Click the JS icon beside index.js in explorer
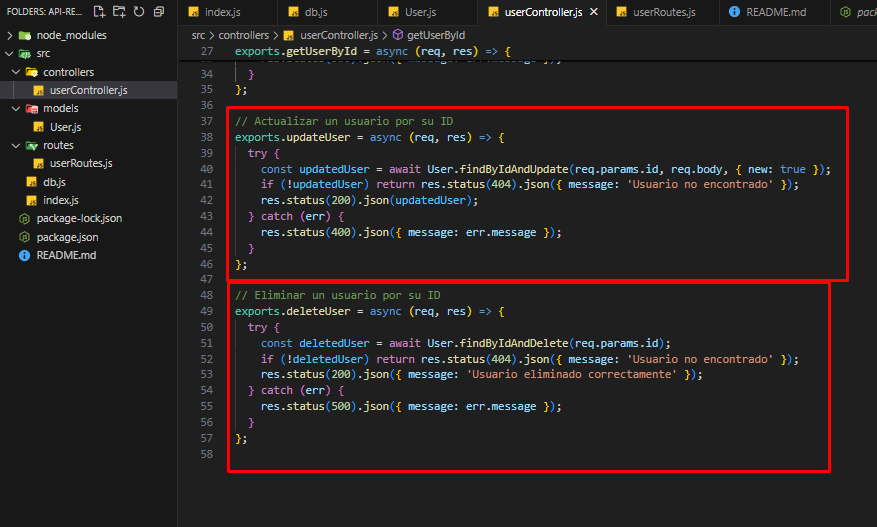The width and height of the screenshot is (877, 527). point(32,200)
